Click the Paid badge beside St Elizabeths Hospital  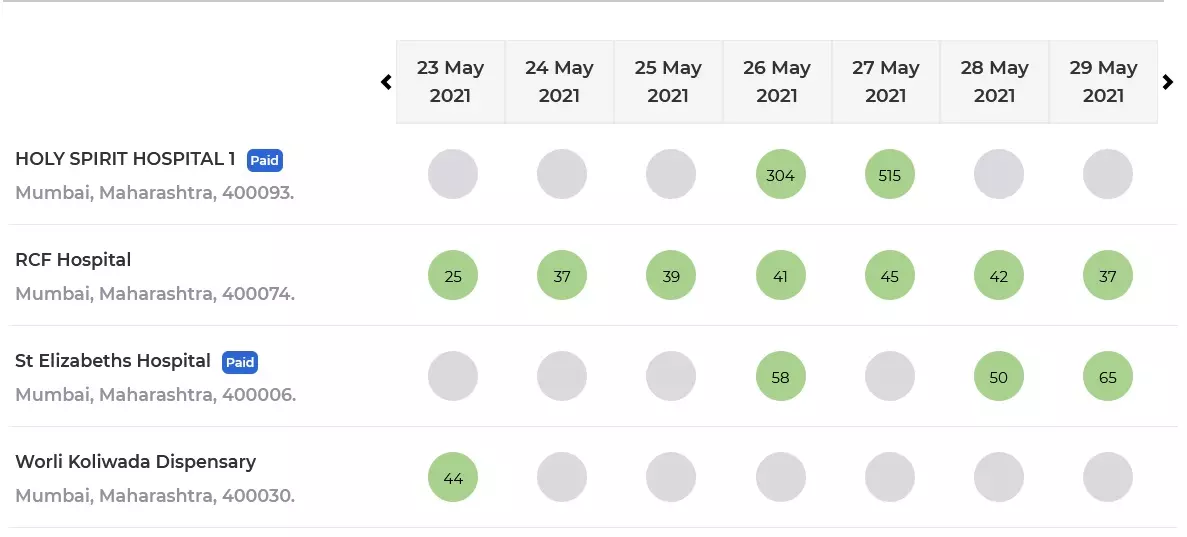(240, 362)
